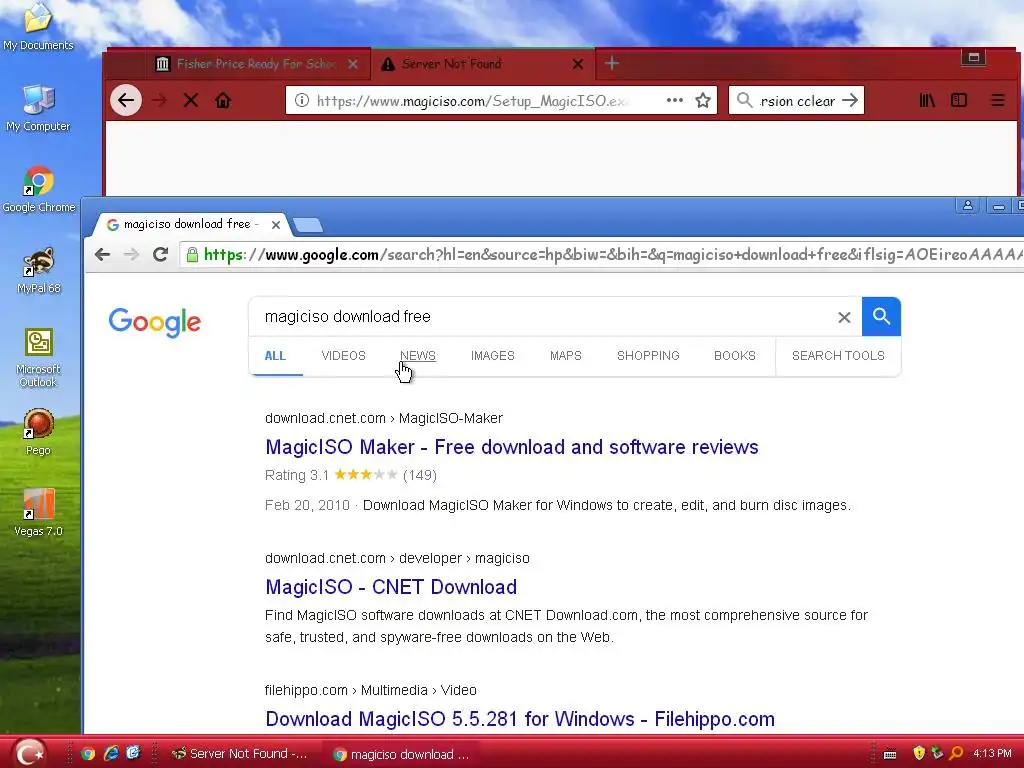This screenshot has height=768, width=1024.
Task: Go back in the Chrome window
Action: point(103,255)
